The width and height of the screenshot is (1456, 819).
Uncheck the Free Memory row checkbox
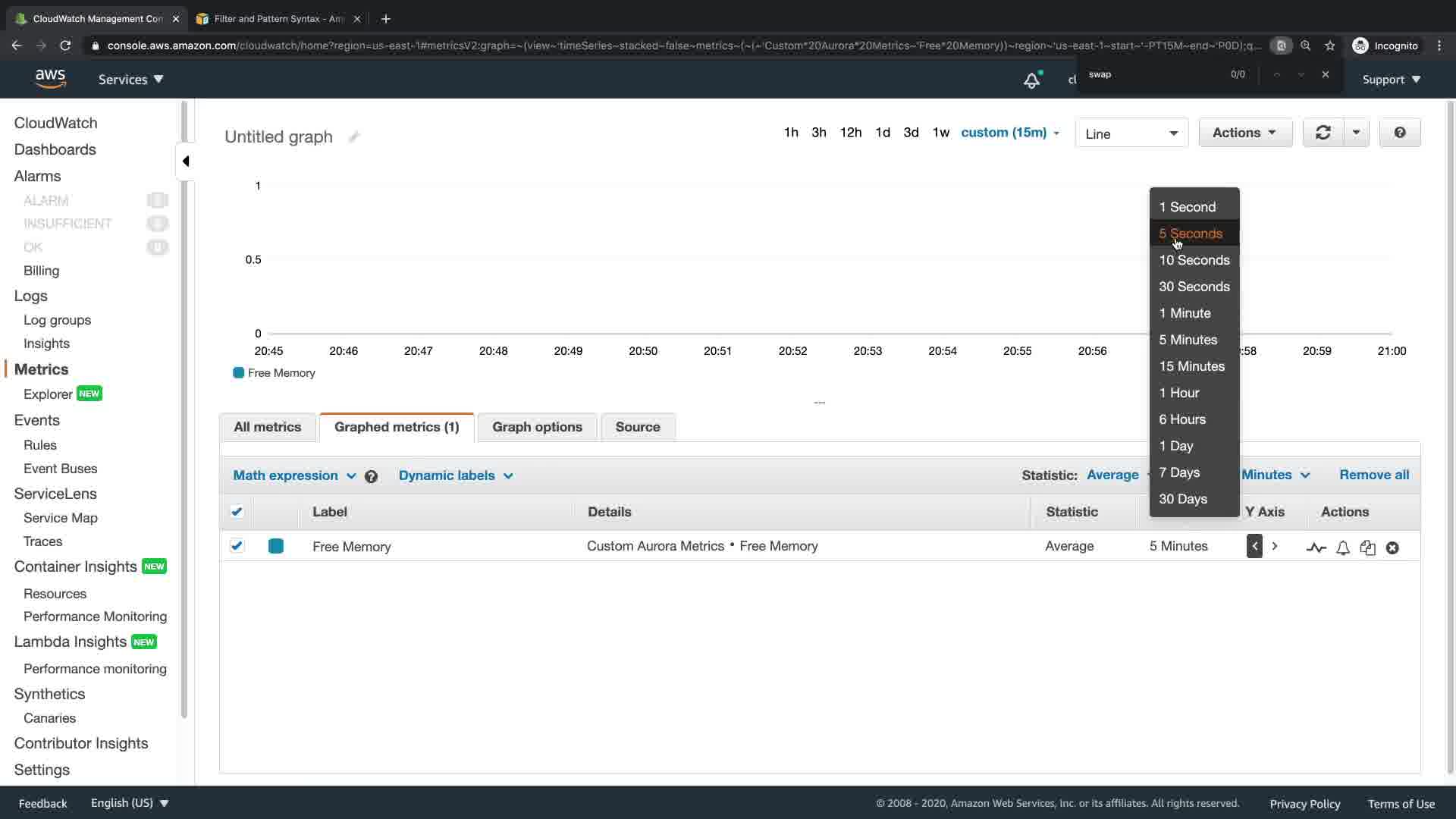tap(237, 546)
